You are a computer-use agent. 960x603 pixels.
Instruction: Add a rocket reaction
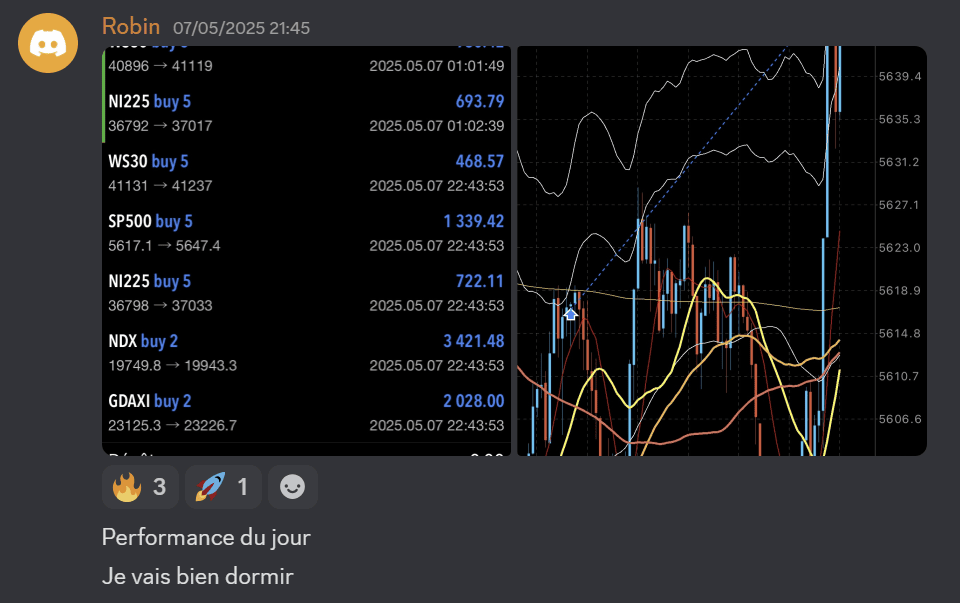223,487
